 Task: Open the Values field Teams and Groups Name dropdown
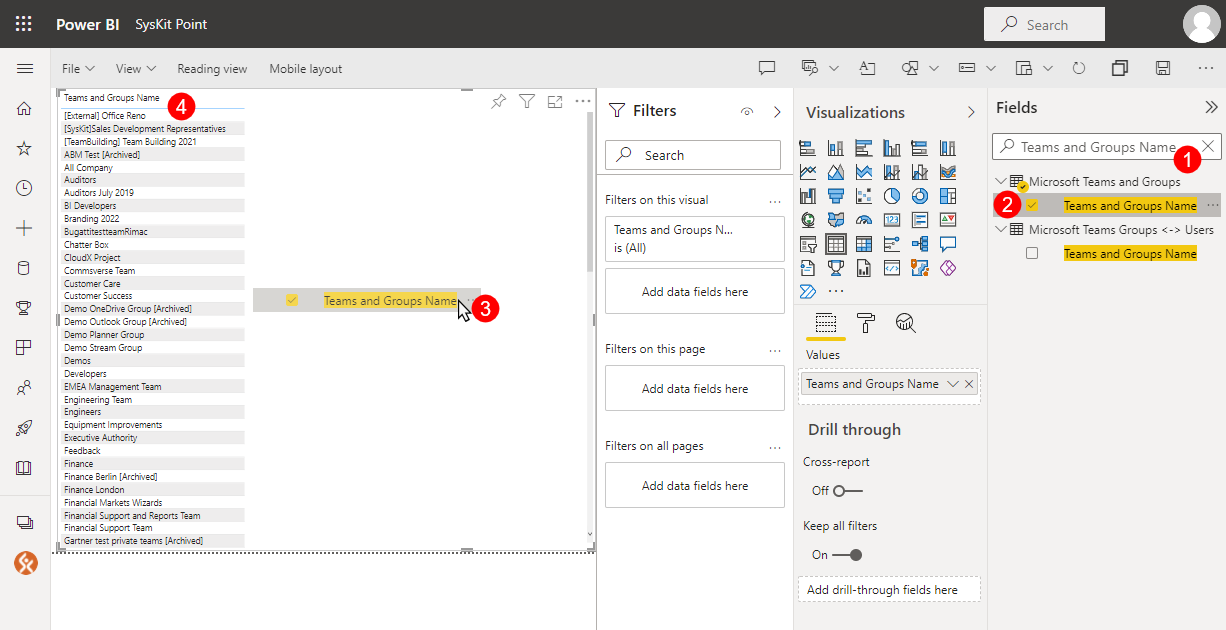[x=952, y=384]
